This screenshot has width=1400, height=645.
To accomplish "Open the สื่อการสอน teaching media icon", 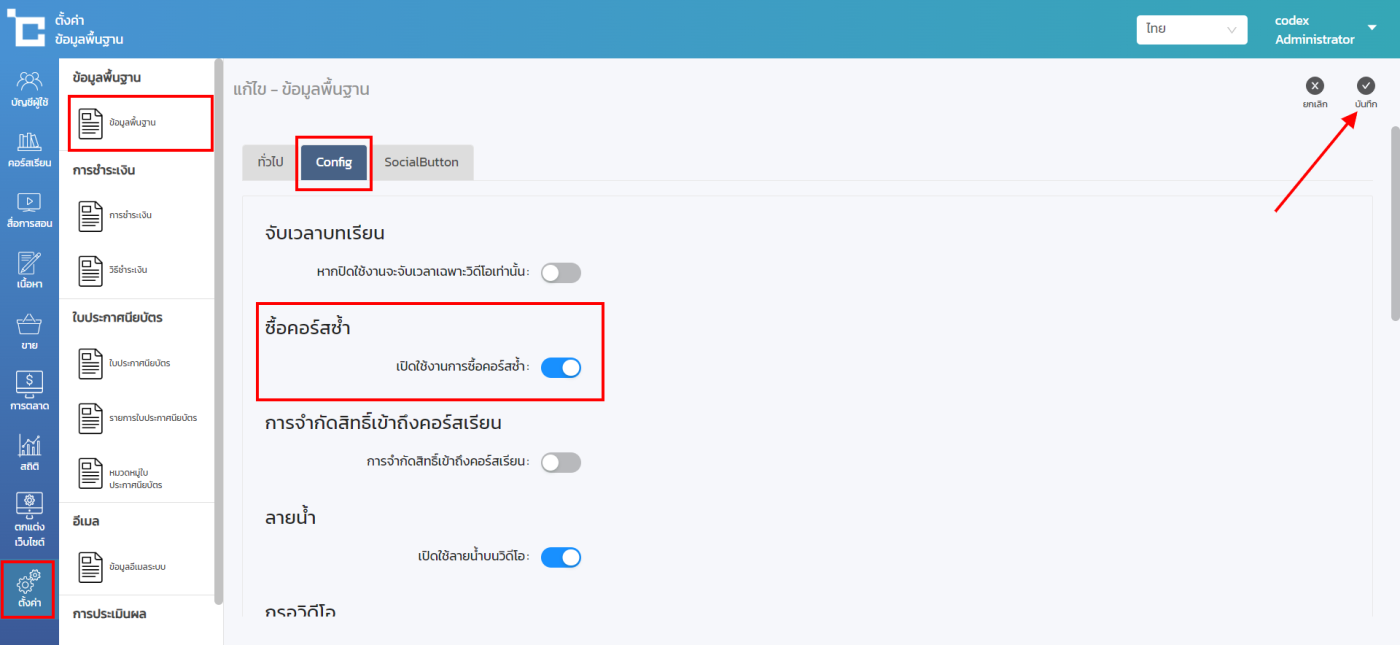I will tap(29, 210).
